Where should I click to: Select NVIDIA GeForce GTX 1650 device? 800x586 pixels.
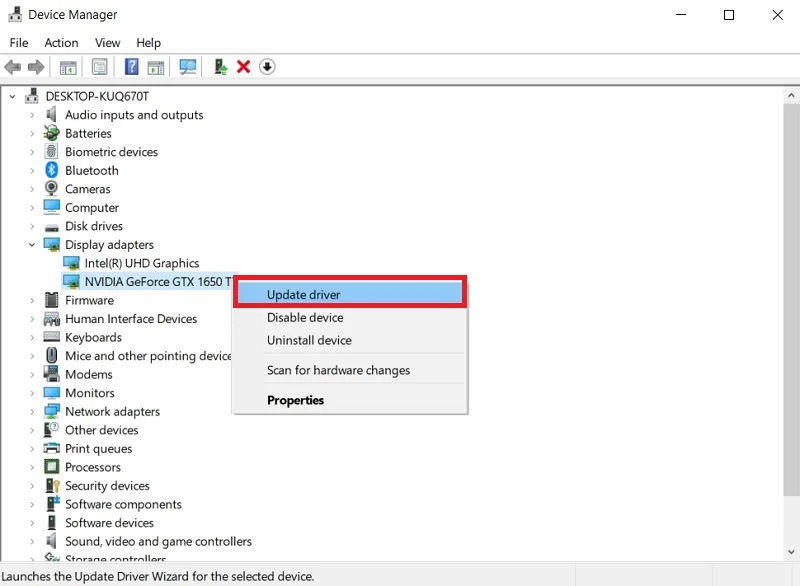click(158, 282)
